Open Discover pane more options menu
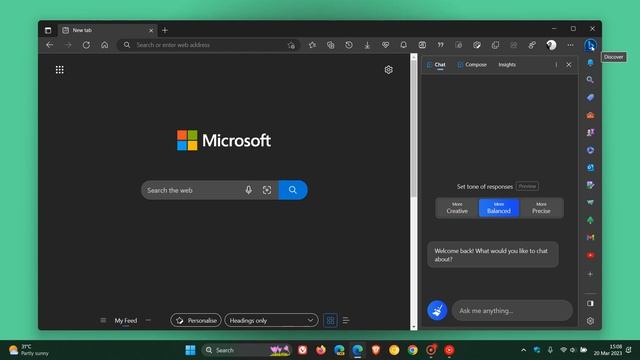The width and height of the screenshot is (640, 360). [x=556, y=64]
